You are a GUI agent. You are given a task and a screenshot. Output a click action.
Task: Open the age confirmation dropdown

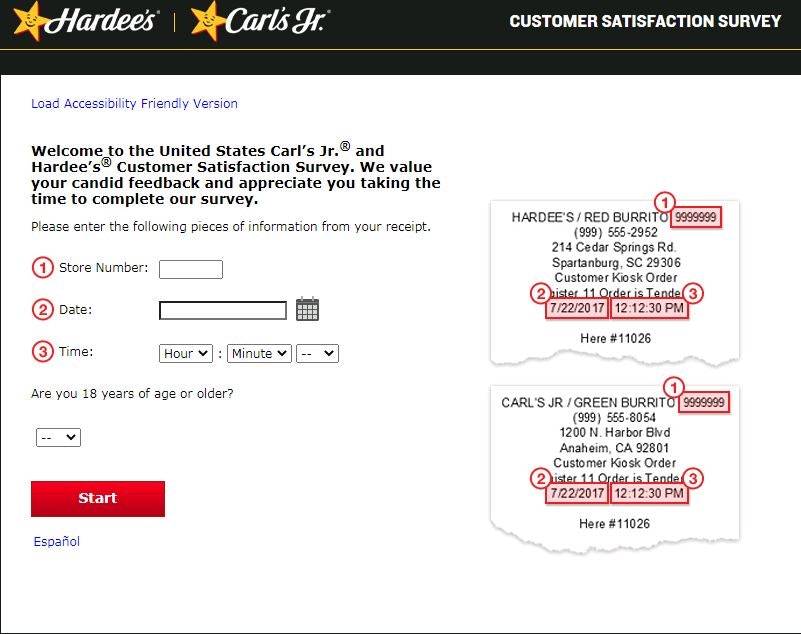[x=58, y=437]
